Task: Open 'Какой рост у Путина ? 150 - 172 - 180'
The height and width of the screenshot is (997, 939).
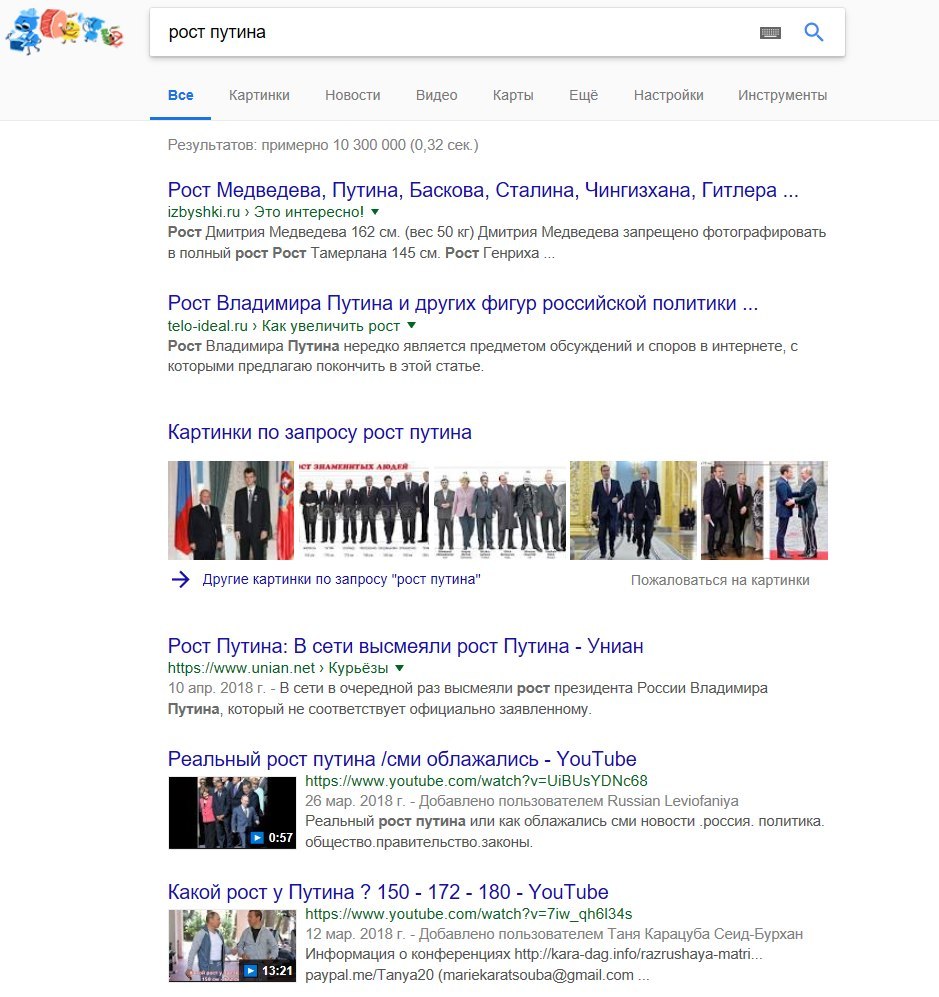Action: [x=388, y=892]
